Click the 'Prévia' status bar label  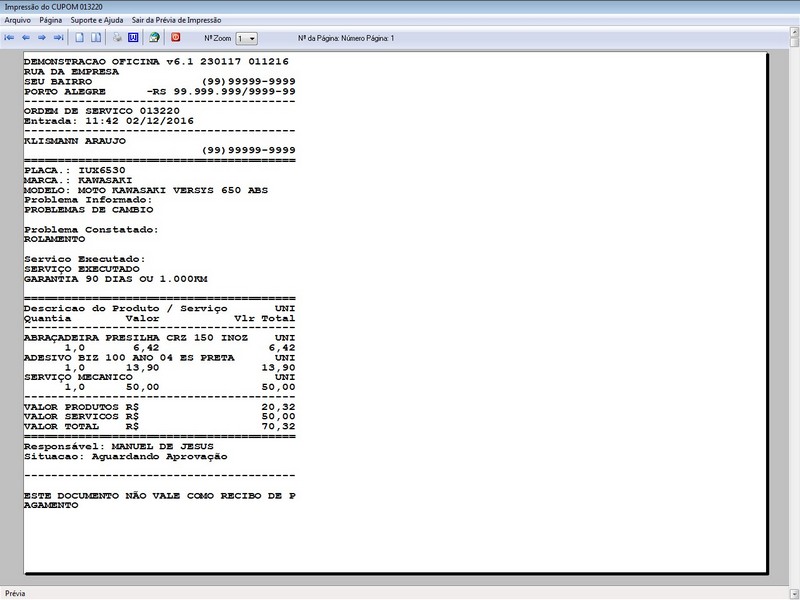coord(15,593)
